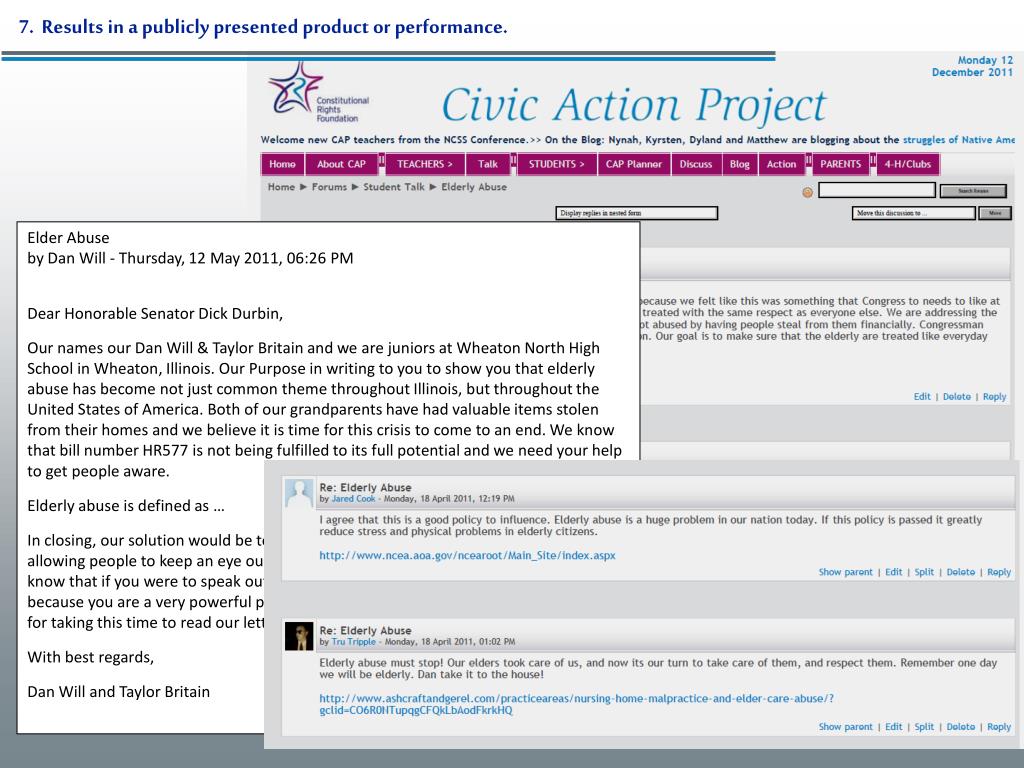
Task: Click Reply on the first forum post
Action: 995,396
